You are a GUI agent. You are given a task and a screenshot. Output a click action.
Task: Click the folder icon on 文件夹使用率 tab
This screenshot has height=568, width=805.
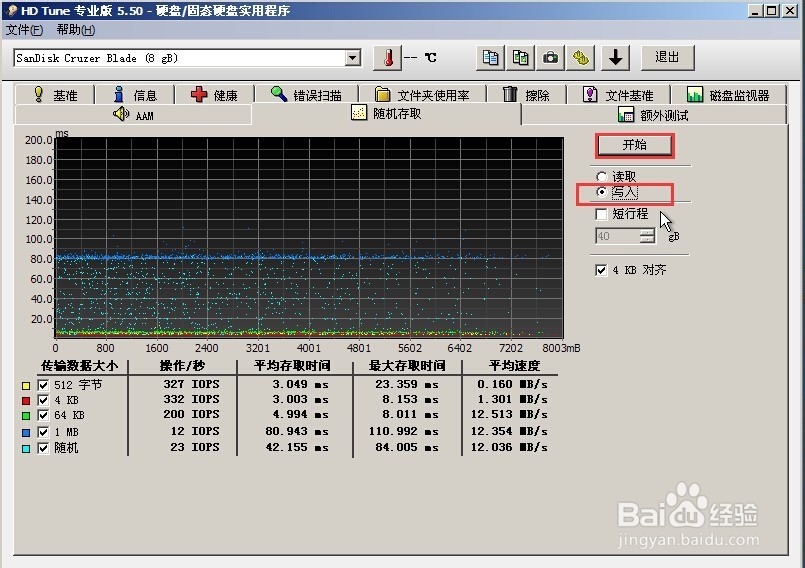point(382,94)
